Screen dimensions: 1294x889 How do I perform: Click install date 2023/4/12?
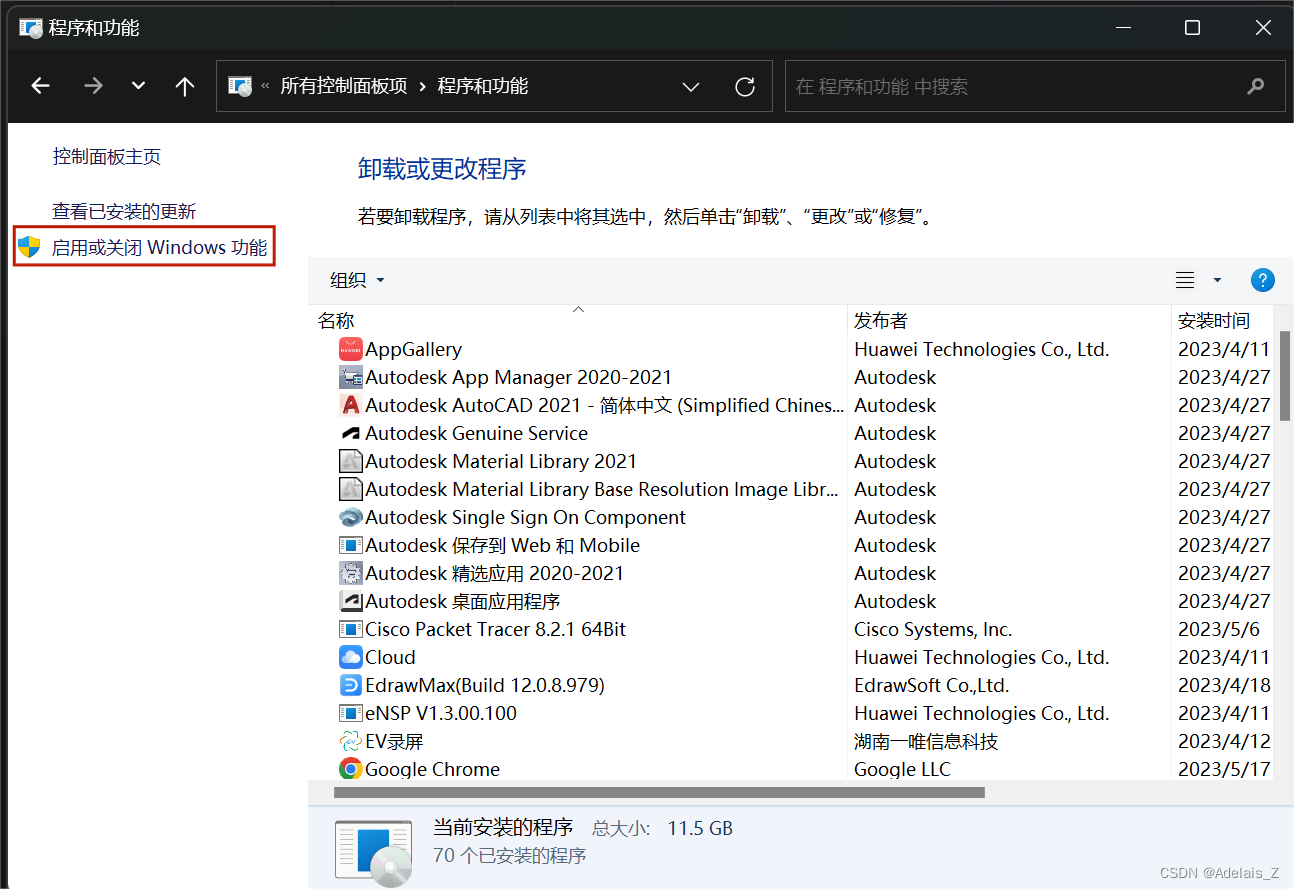pos(1224,741)
